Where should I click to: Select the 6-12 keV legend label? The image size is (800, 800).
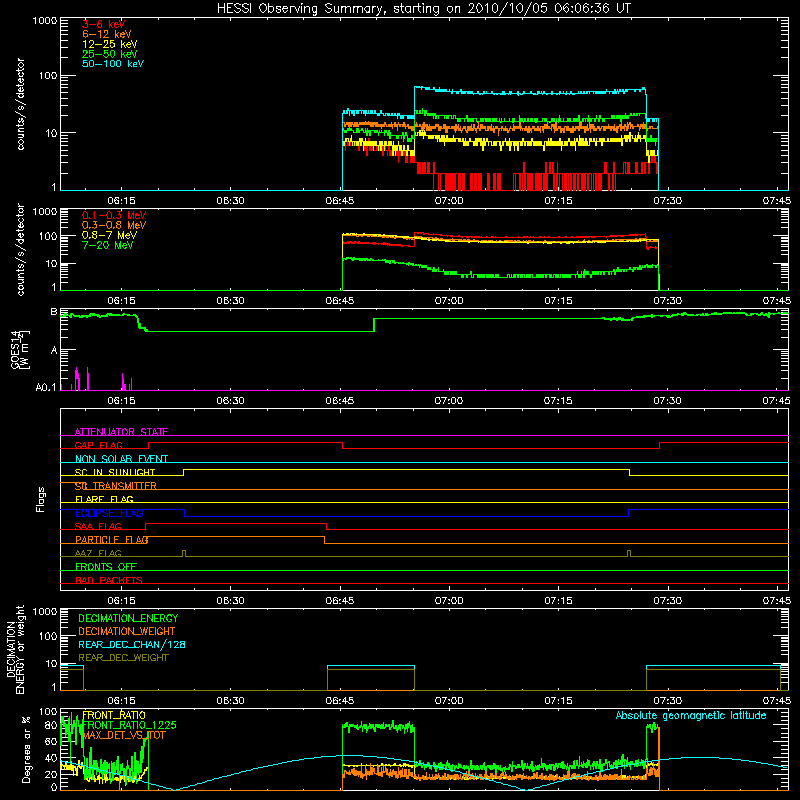(x=107, y=34)
